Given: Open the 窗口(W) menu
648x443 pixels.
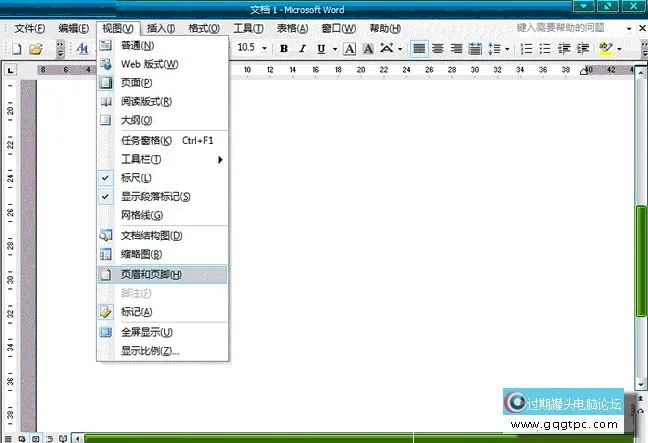Looking at the screenshot, I should [339, 28].
